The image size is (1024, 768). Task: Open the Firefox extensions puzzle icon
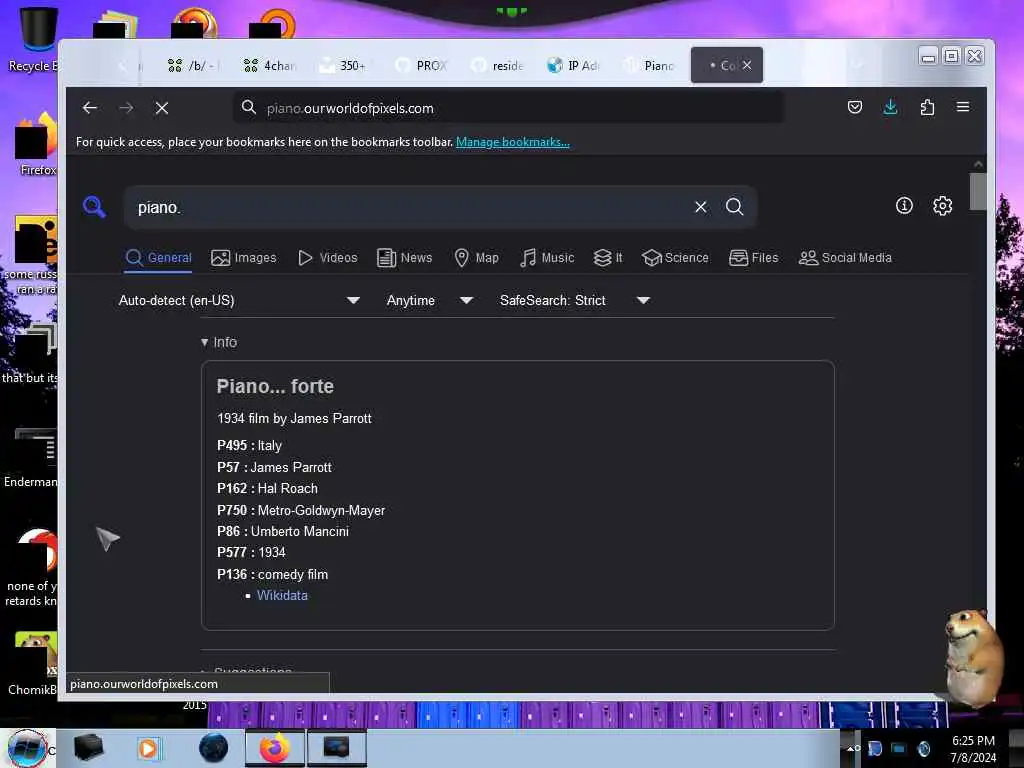927,107
